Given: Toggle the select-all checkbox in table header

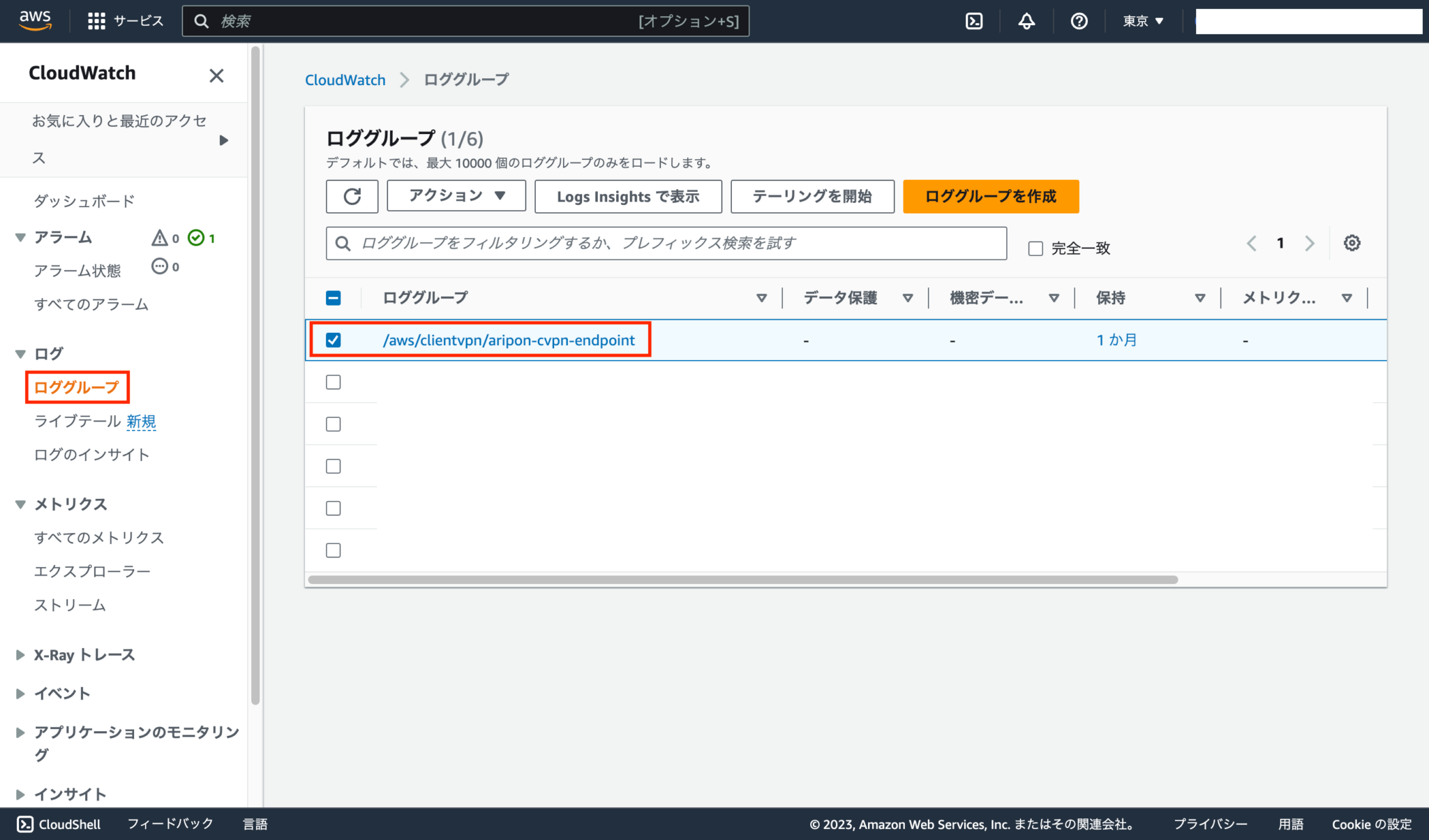Looking at the screenshot, I should 334,297.
